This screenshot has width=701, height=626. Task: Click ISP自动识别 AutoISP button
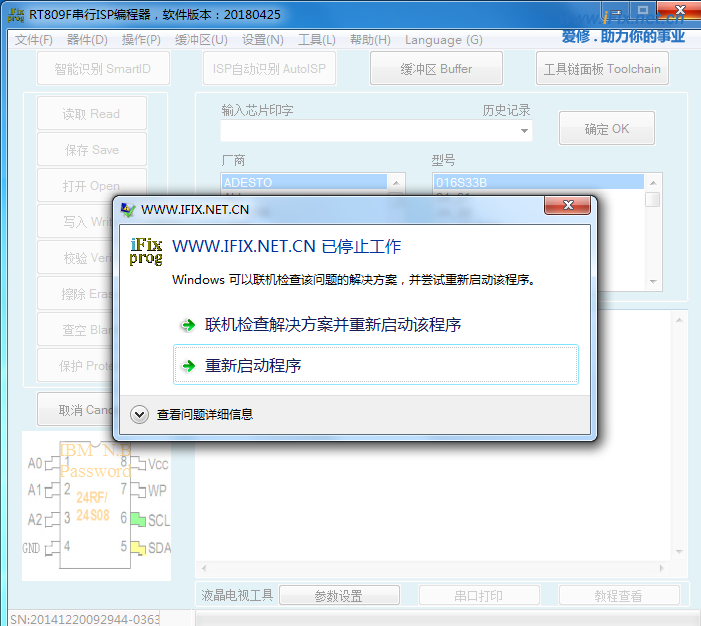[x=269, y=68]
